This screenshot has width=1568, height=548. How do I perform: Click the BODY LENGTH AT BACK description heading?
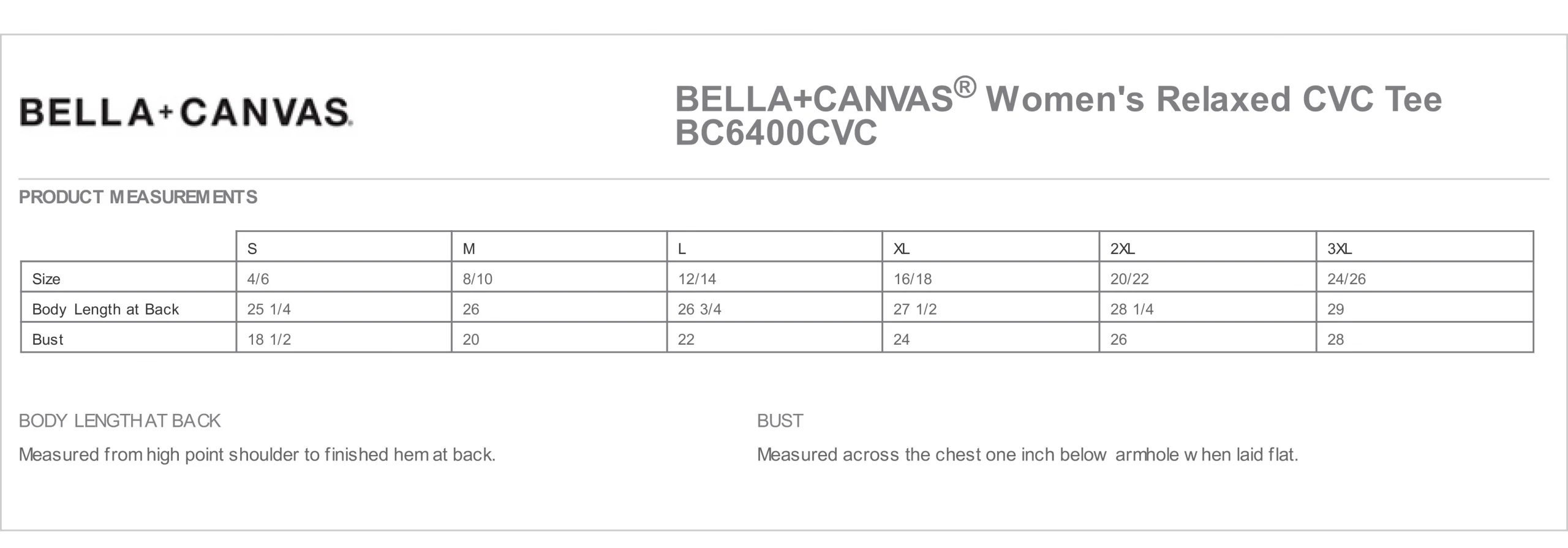coord(119,421)
